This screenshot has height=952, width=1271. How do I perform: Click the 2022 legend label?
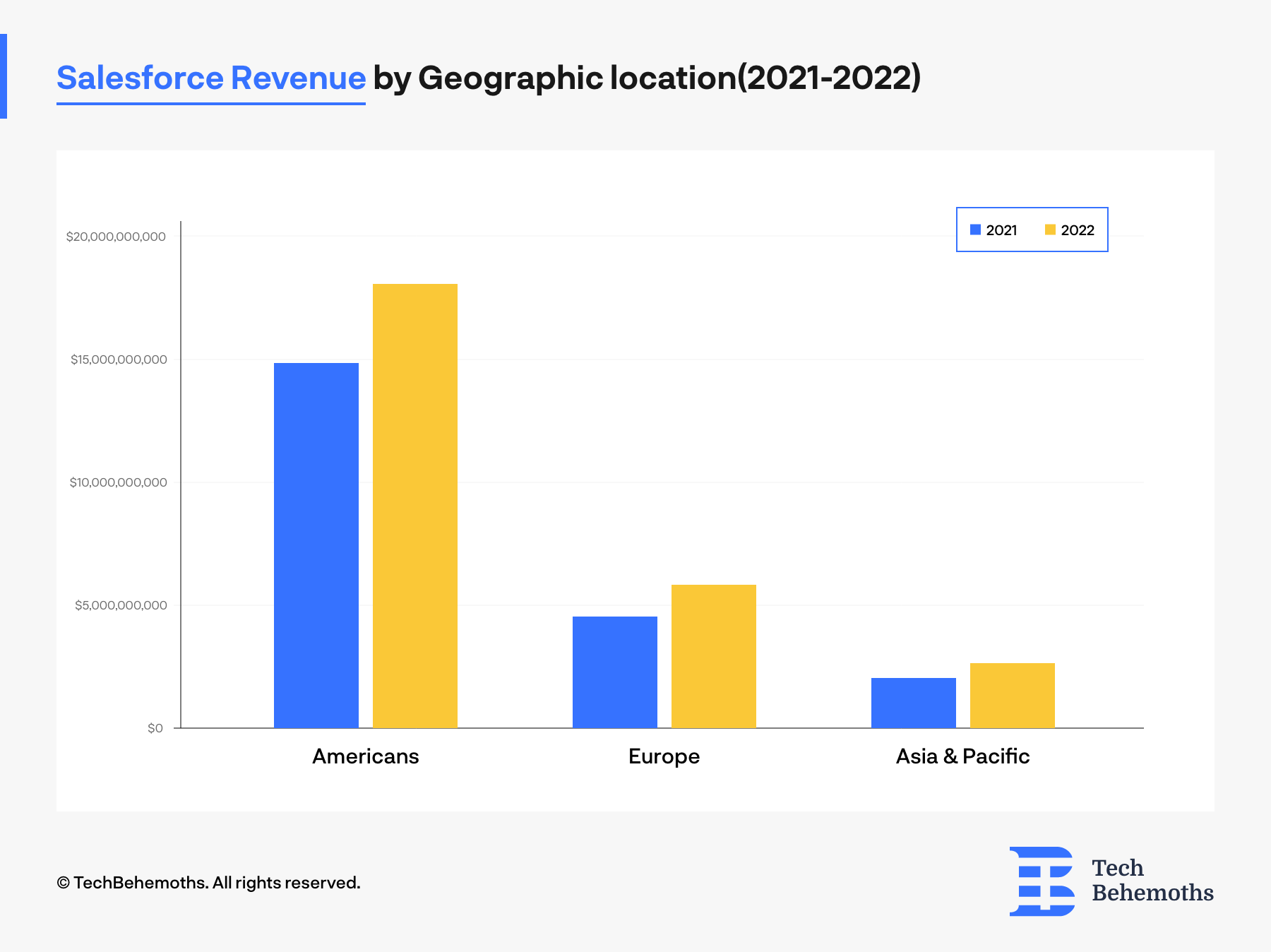coord(1078,230)
